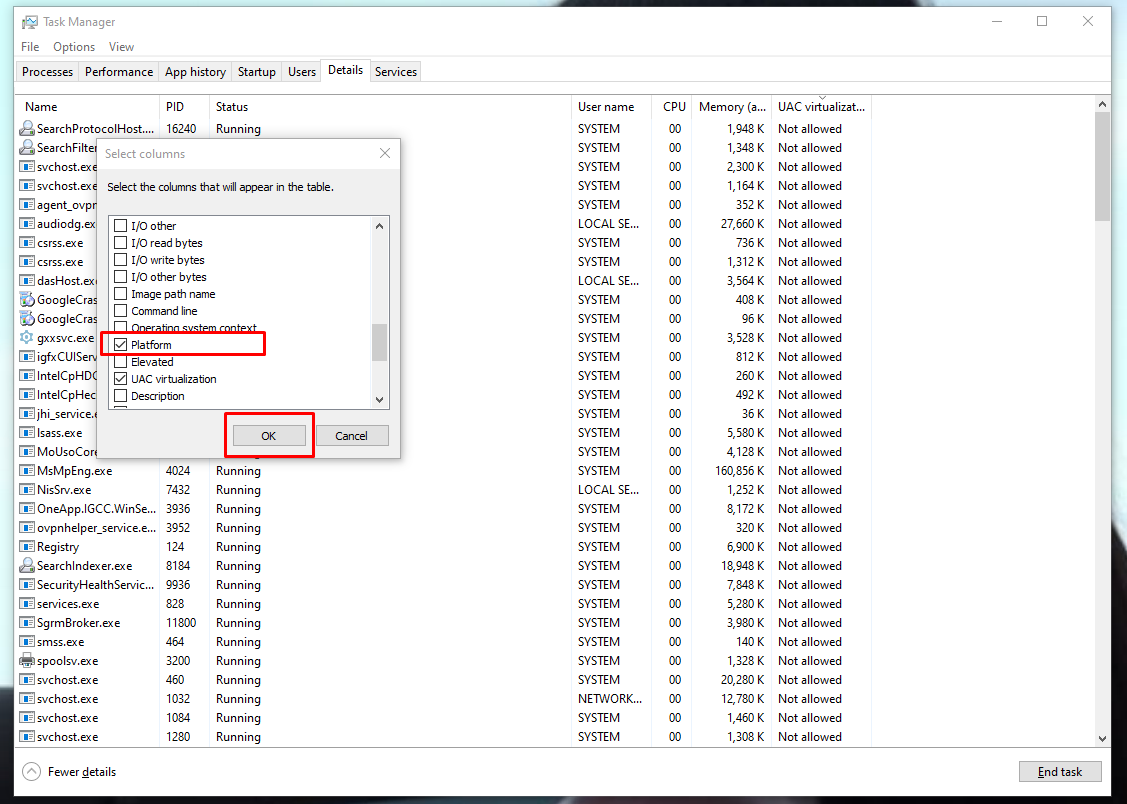Screen dimensions: 1127x804
Task: Check the I/O read bytes checkbox
Action: tap(121, 243)
